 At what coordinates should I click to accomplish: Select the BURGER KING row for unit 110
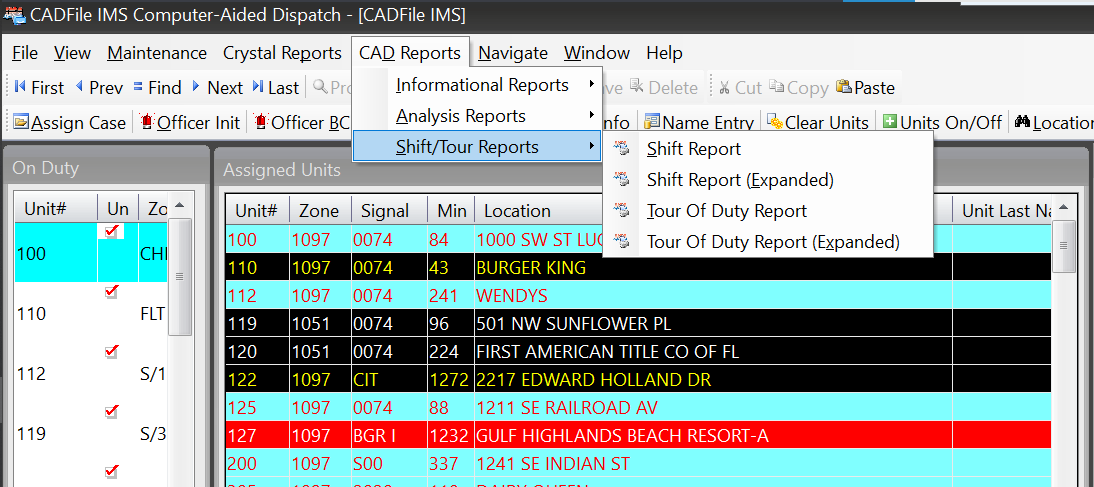(530, 269)
